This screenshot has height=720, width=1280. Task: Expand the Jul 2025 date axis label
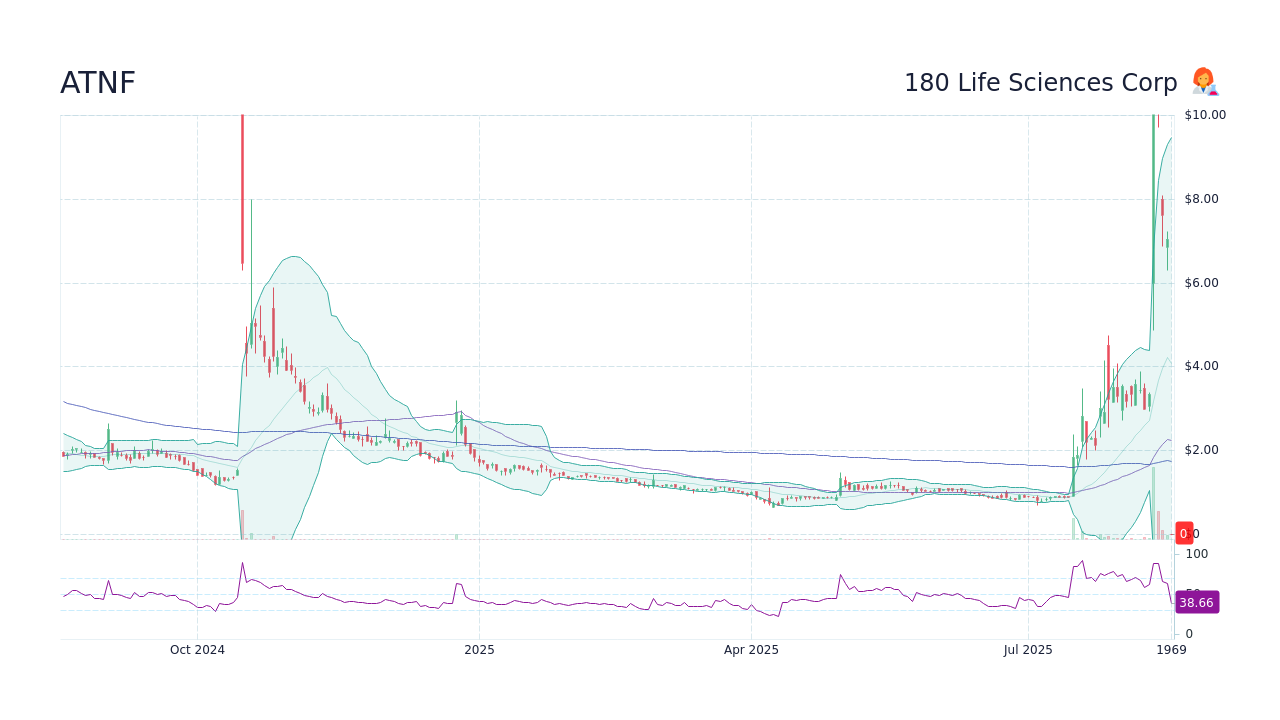(1029, 649)
